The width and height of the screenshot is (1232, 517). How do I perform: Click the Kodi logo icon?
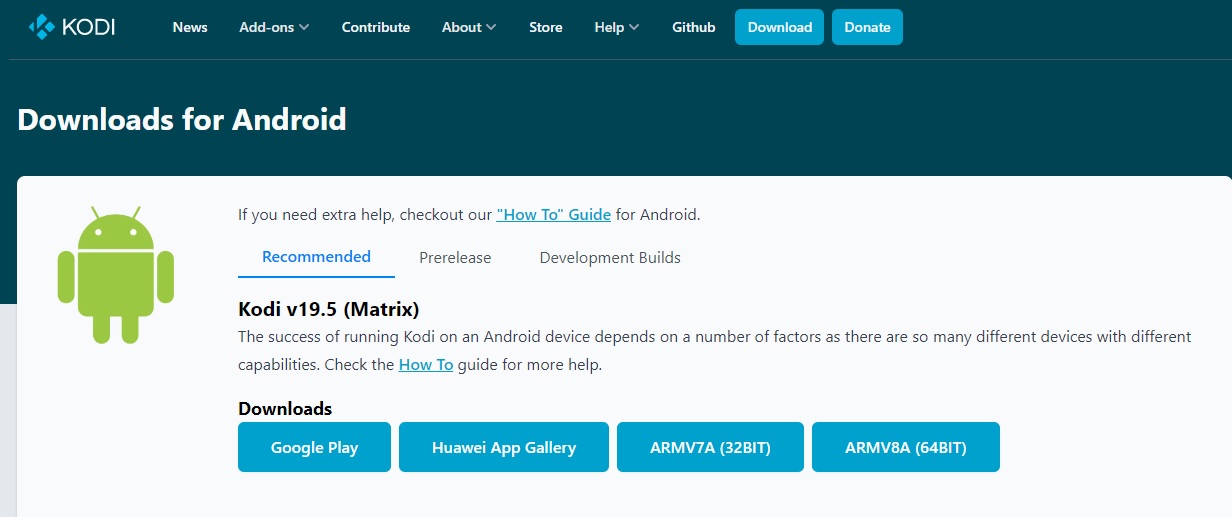(x=42, y=27)
